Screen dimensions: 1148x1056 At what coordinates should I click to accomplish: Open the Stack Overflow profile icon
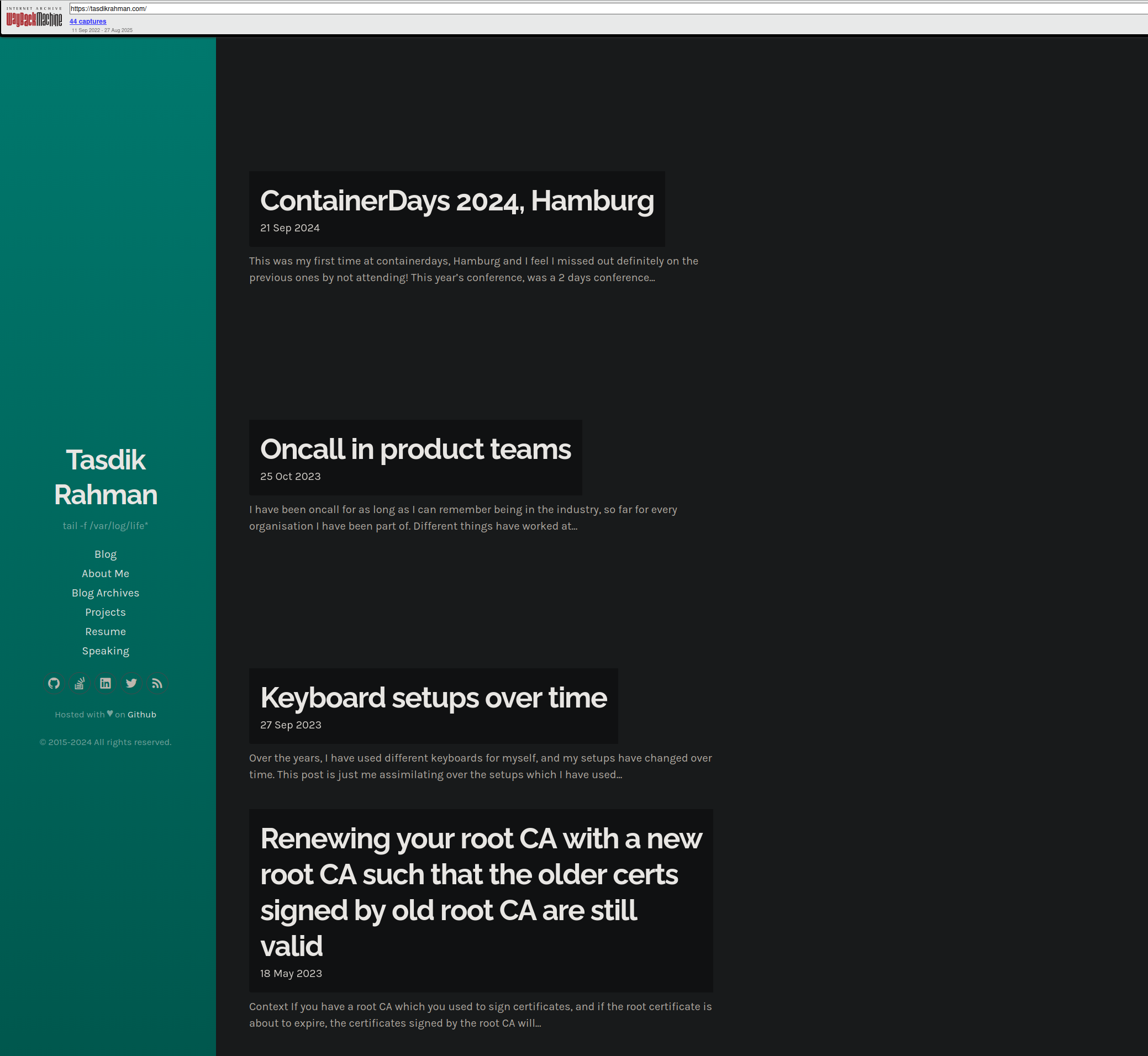click(x=80, y=683)
